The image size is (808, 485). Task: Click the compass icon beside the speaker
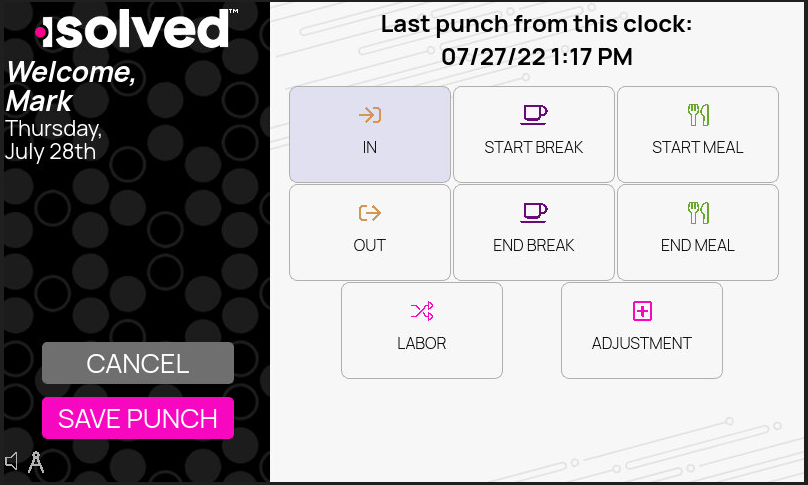pyautogui.click(x=36, y=462)
